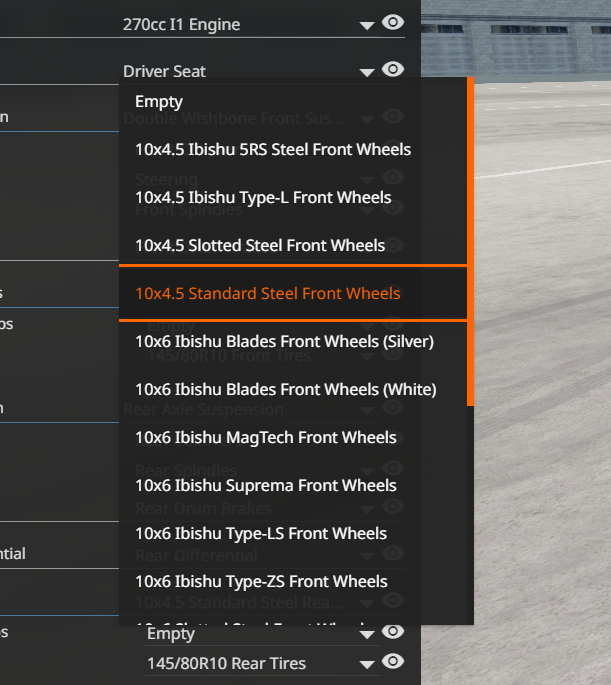Viewport: 611px width, 685px height.
Task: Toggle eye icon beside bottom Empty slot
Action: coord(393,632)
